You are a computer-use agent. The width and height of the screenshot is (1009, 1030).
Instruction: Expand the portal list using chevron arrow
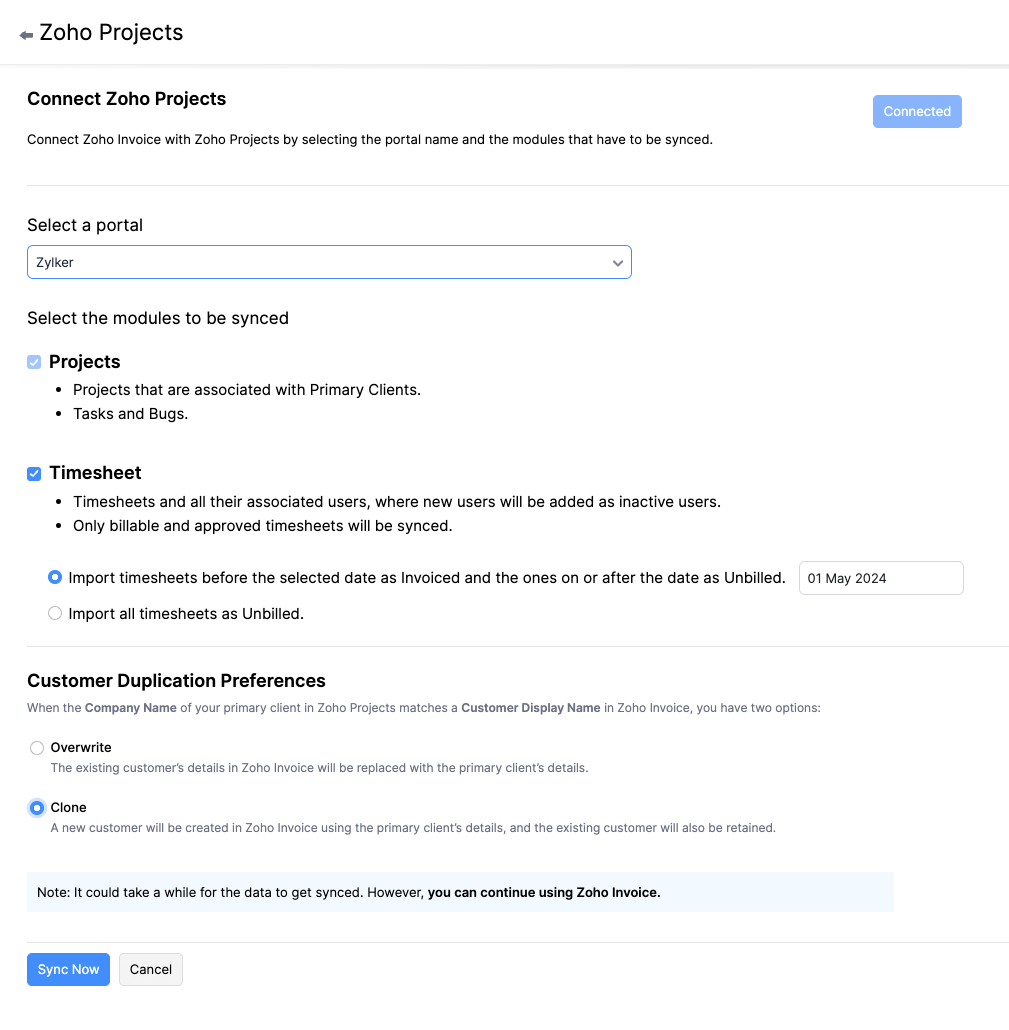tap(618, 263)
